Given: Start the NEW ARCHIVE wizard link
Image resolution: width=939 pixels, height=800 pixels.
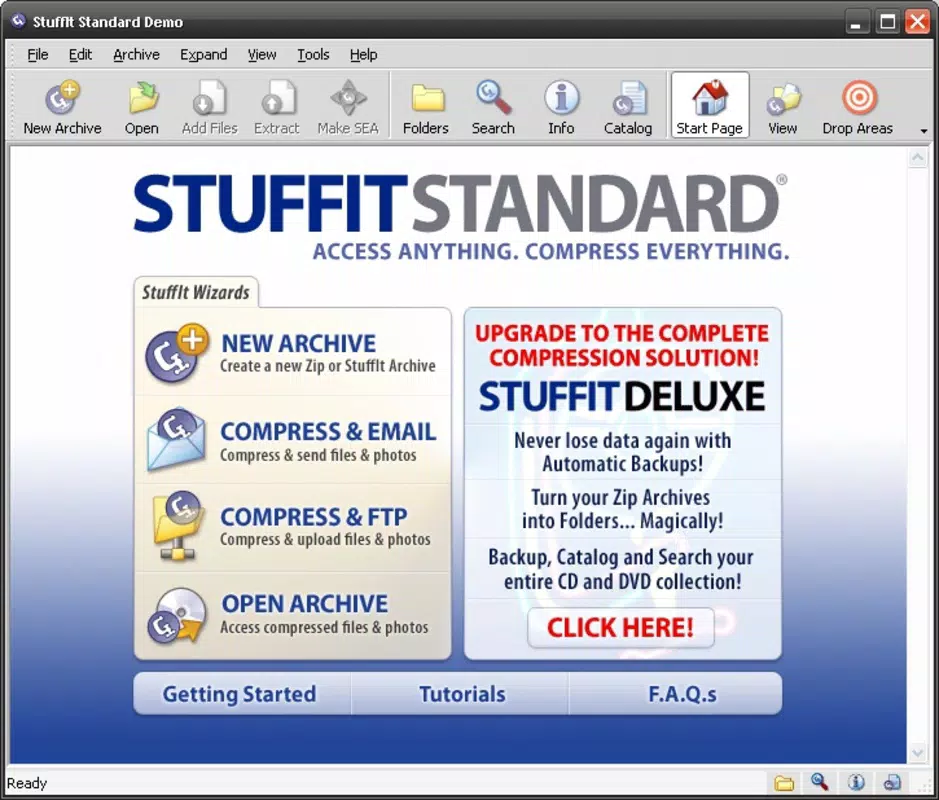Looking at the screenshot, I should tap(298, 344).
